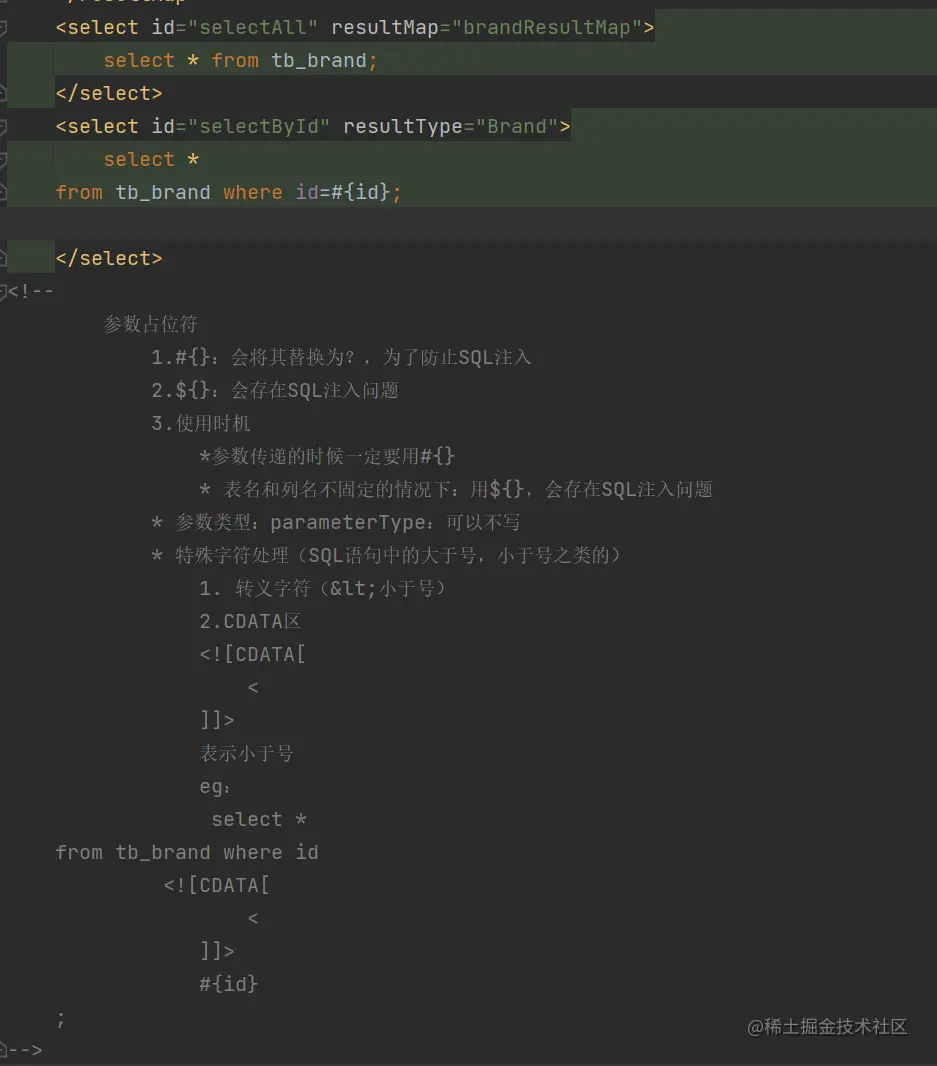Click the '<!--' comment opening line
The width and height of the screenshot is (937, 1066).
tap(31, 292)
